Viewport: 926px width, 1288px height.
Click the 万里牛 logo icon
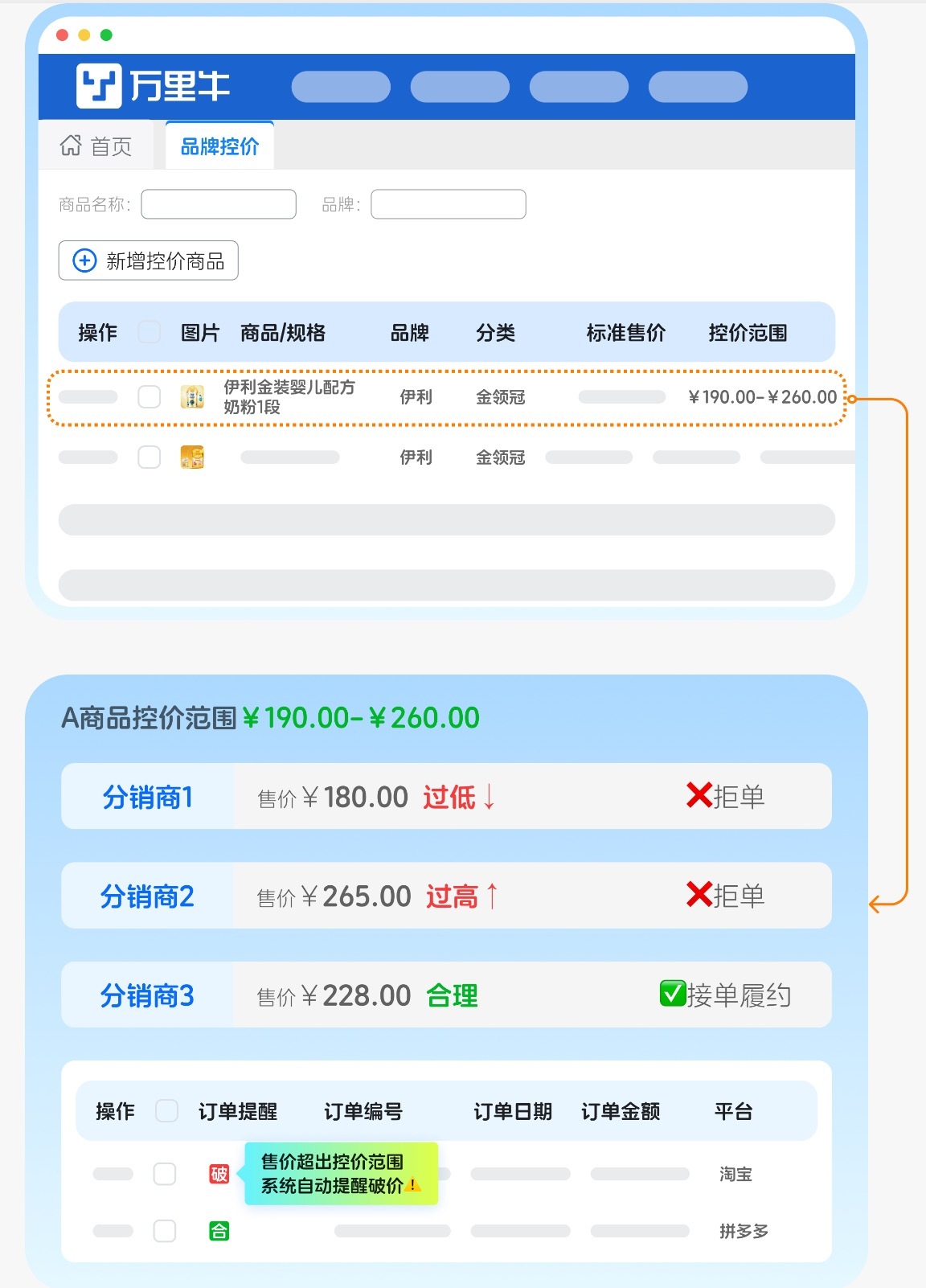(99, 86)
